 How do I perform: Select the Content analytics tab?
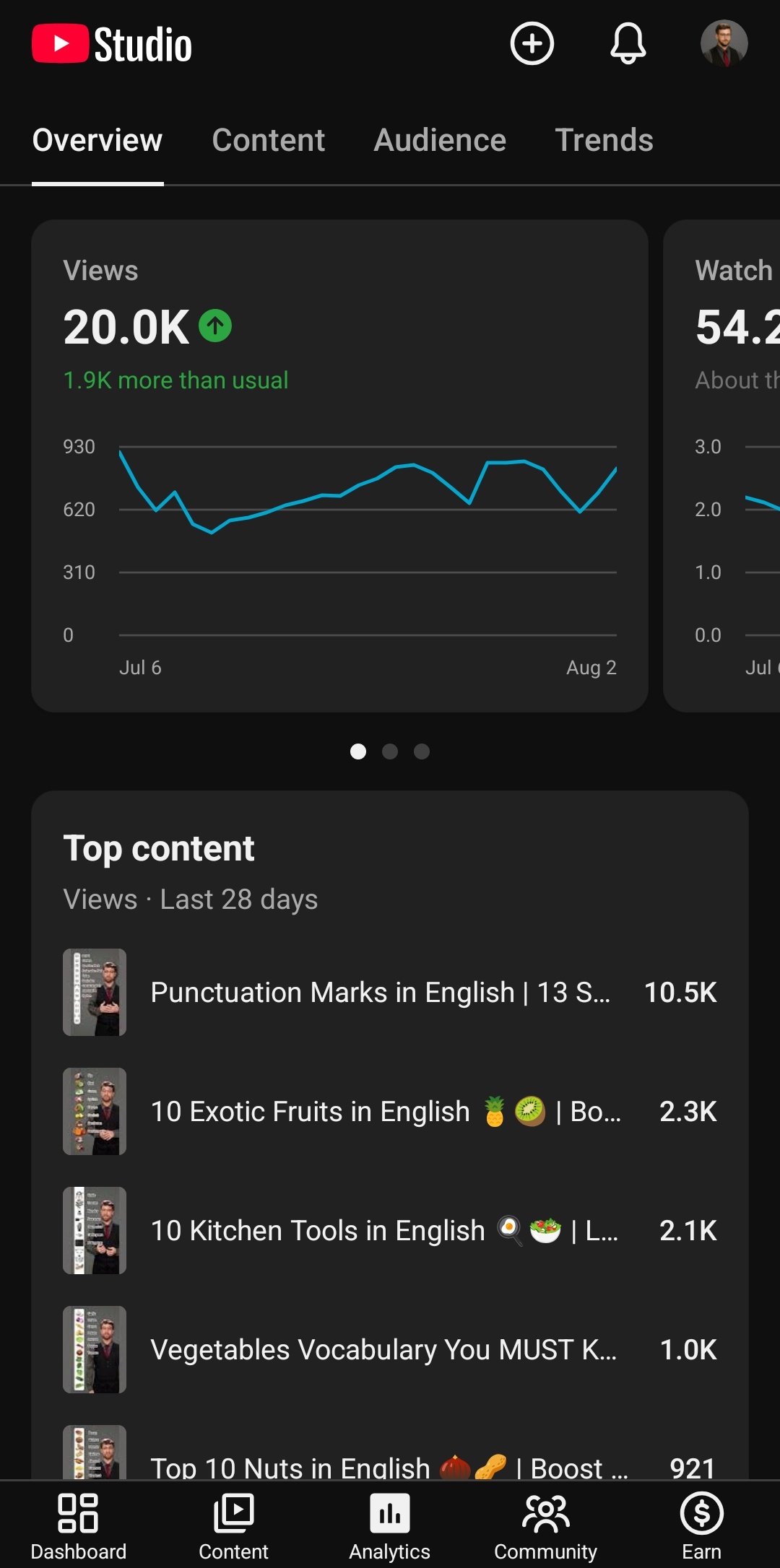point(269,140)
